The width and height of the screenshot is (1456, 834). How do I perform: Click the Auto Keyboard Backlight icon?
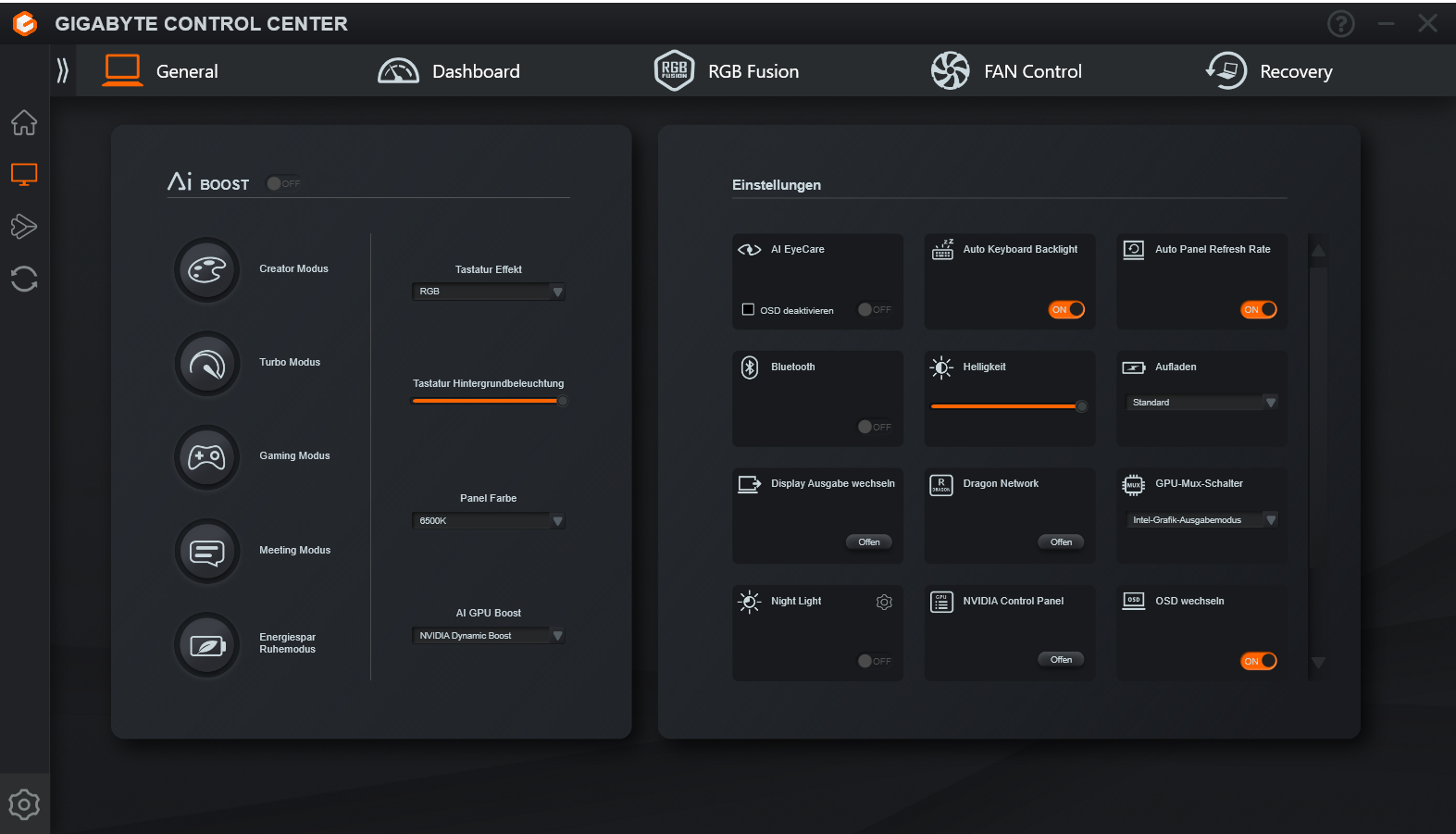pyautogui.click(x=942, y=249)
